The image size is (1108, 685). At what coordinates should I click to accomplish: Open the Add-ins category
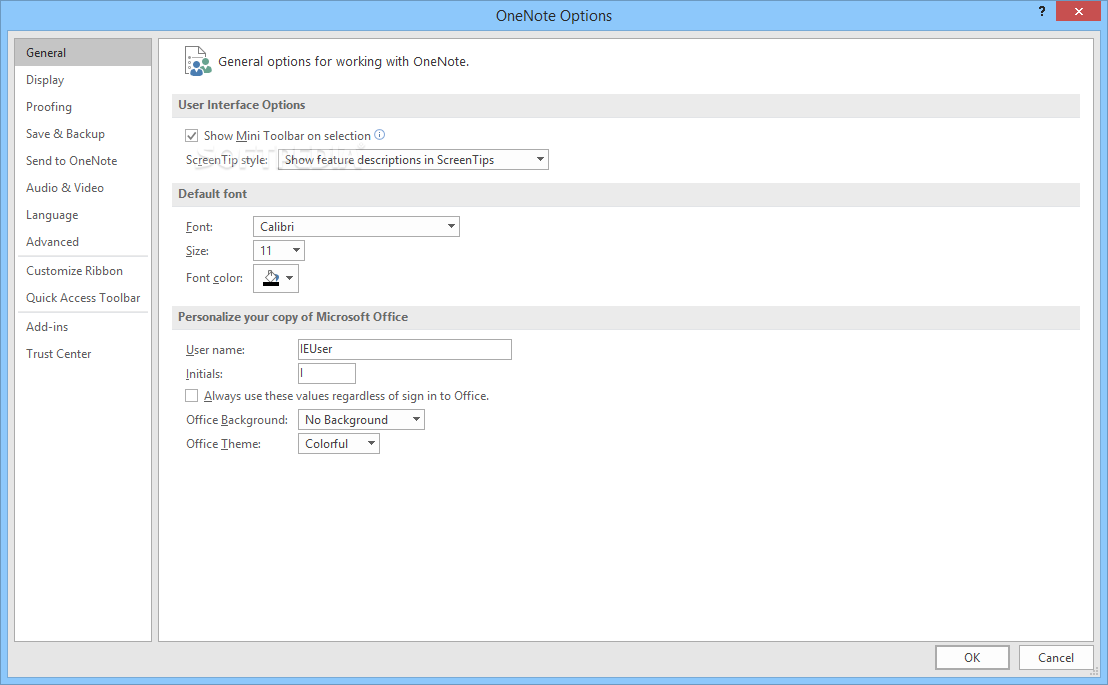point(83,327)
